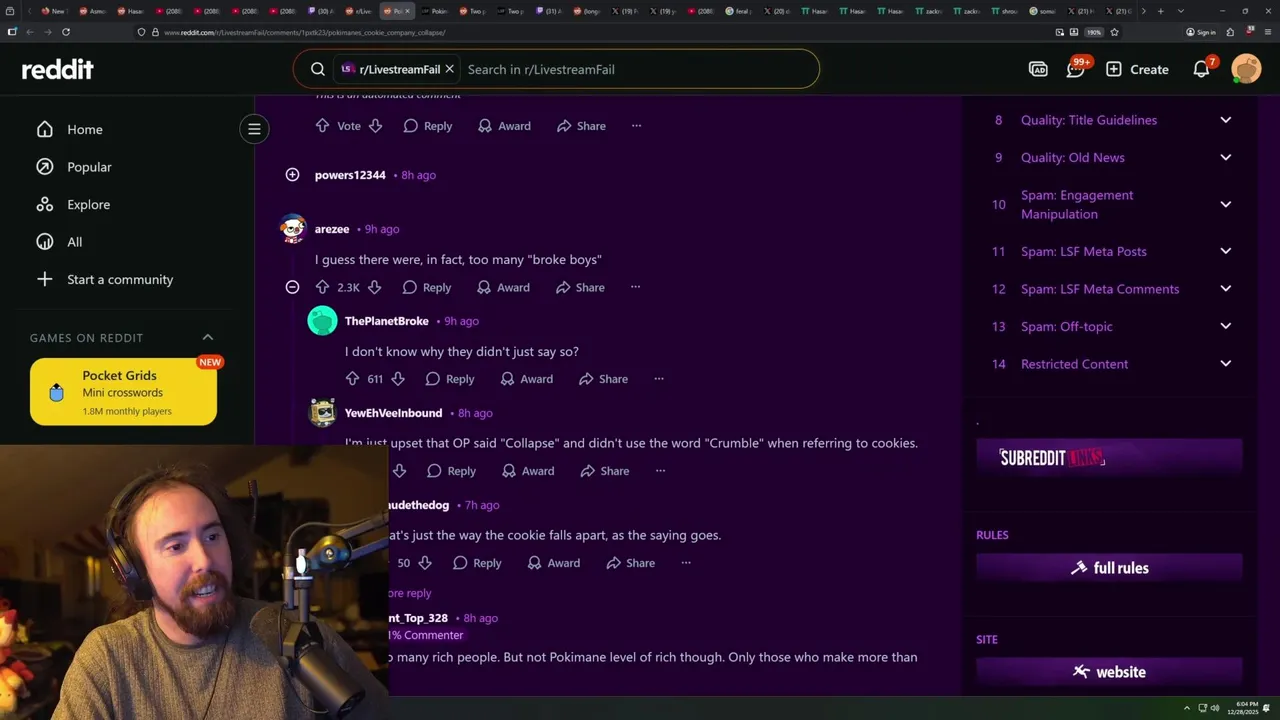Click the full rules button
This screenshot has height=720, width=1280.
coord(1109,568)
